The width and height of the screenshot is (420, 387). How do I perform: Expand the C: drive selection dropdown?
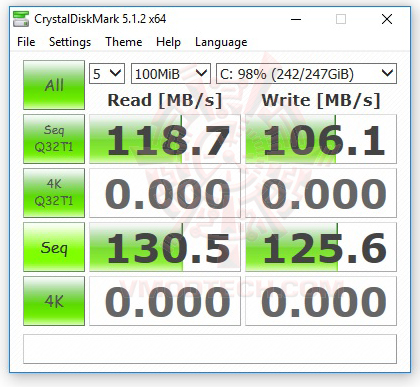(x=306, y=73)
